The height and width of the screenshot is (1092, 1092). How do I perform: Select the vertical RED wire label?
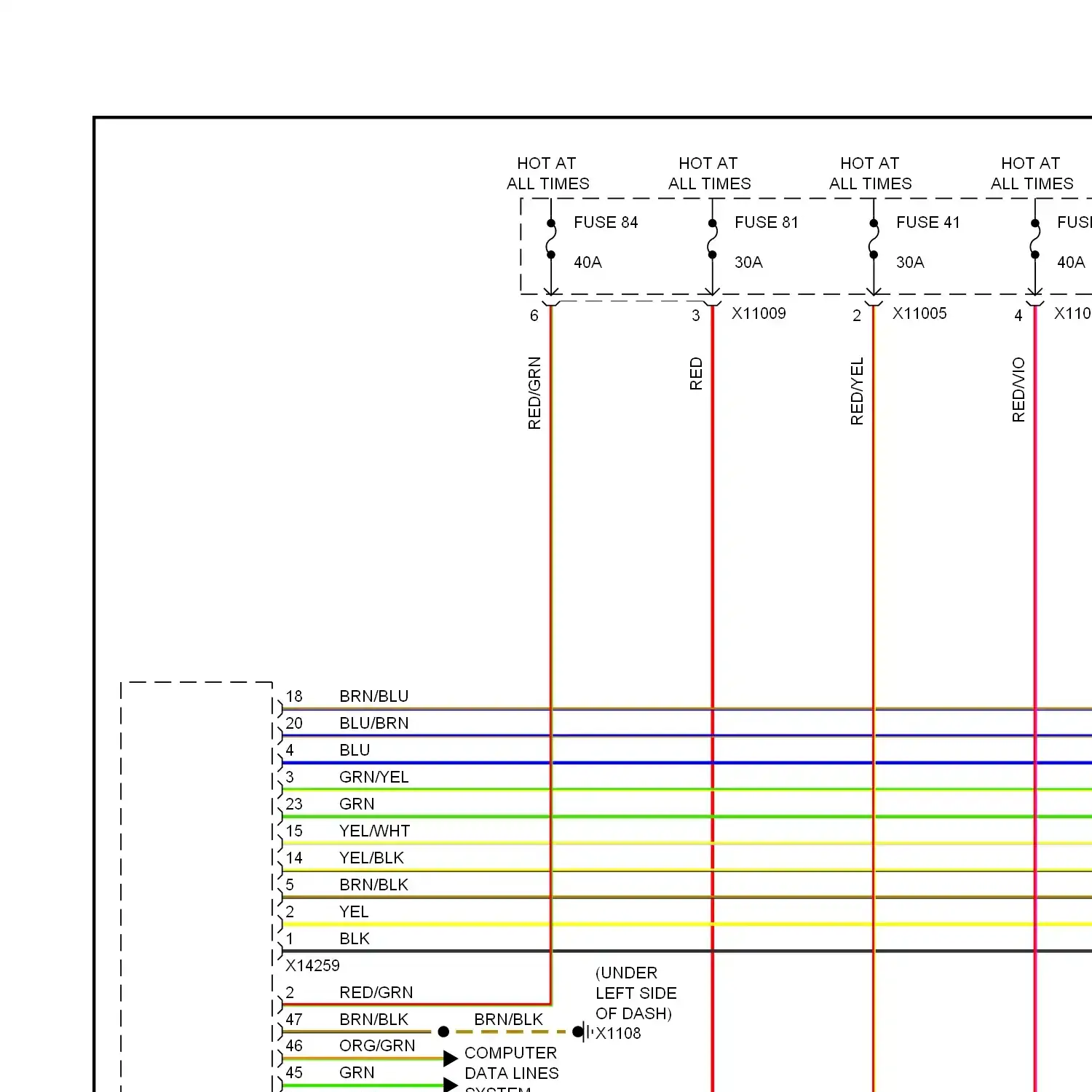pos(696,373)
